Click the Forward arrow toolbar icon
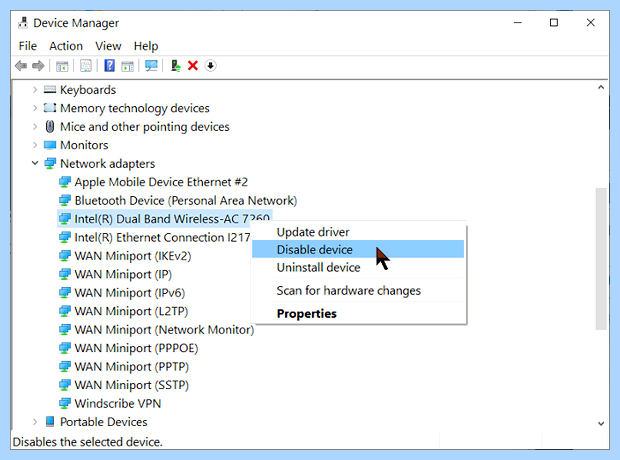620x460 pixels. [38, 66]
